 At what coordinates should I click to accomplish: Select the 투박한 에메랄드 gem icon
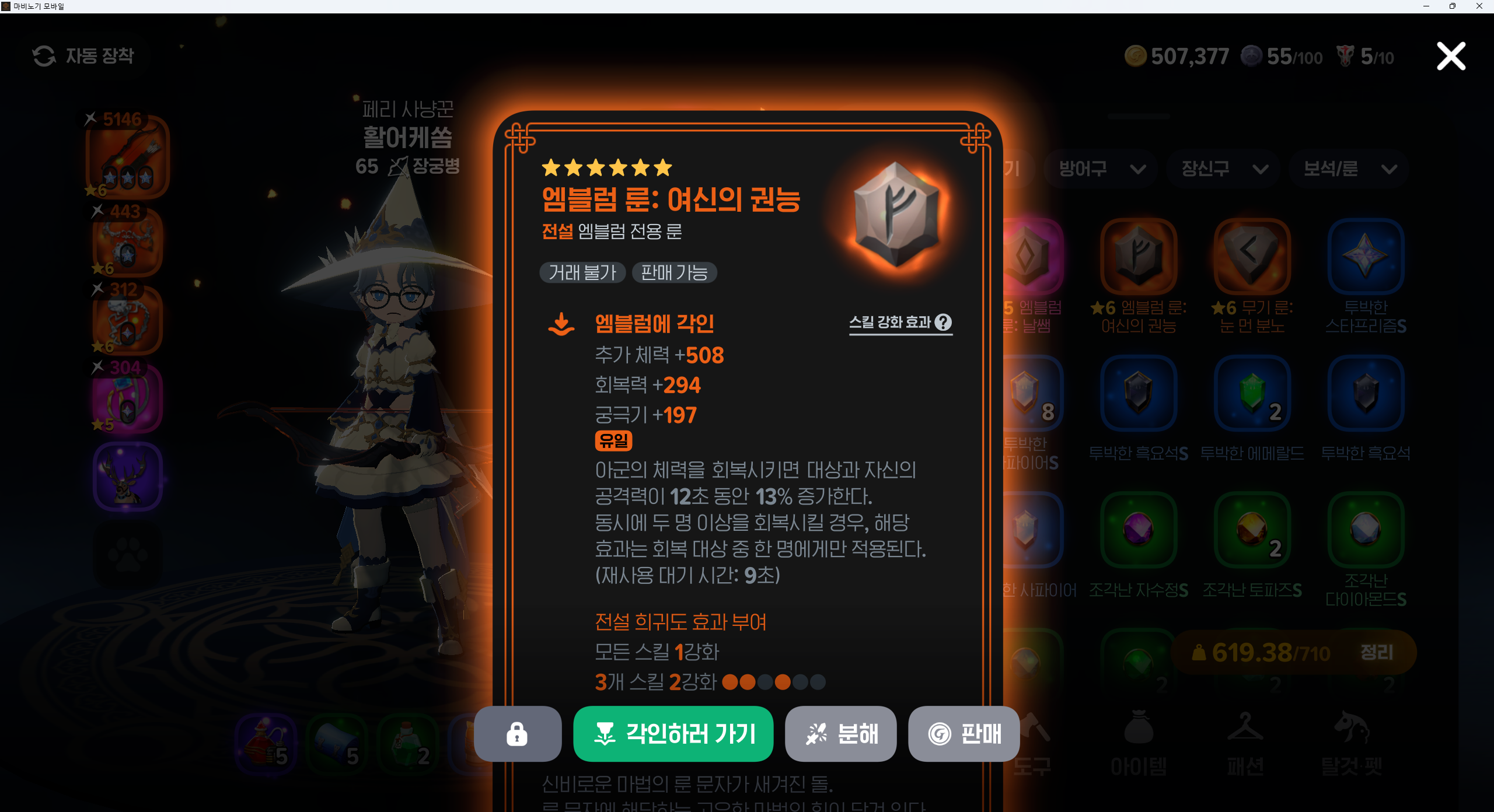click(1252, 393)
